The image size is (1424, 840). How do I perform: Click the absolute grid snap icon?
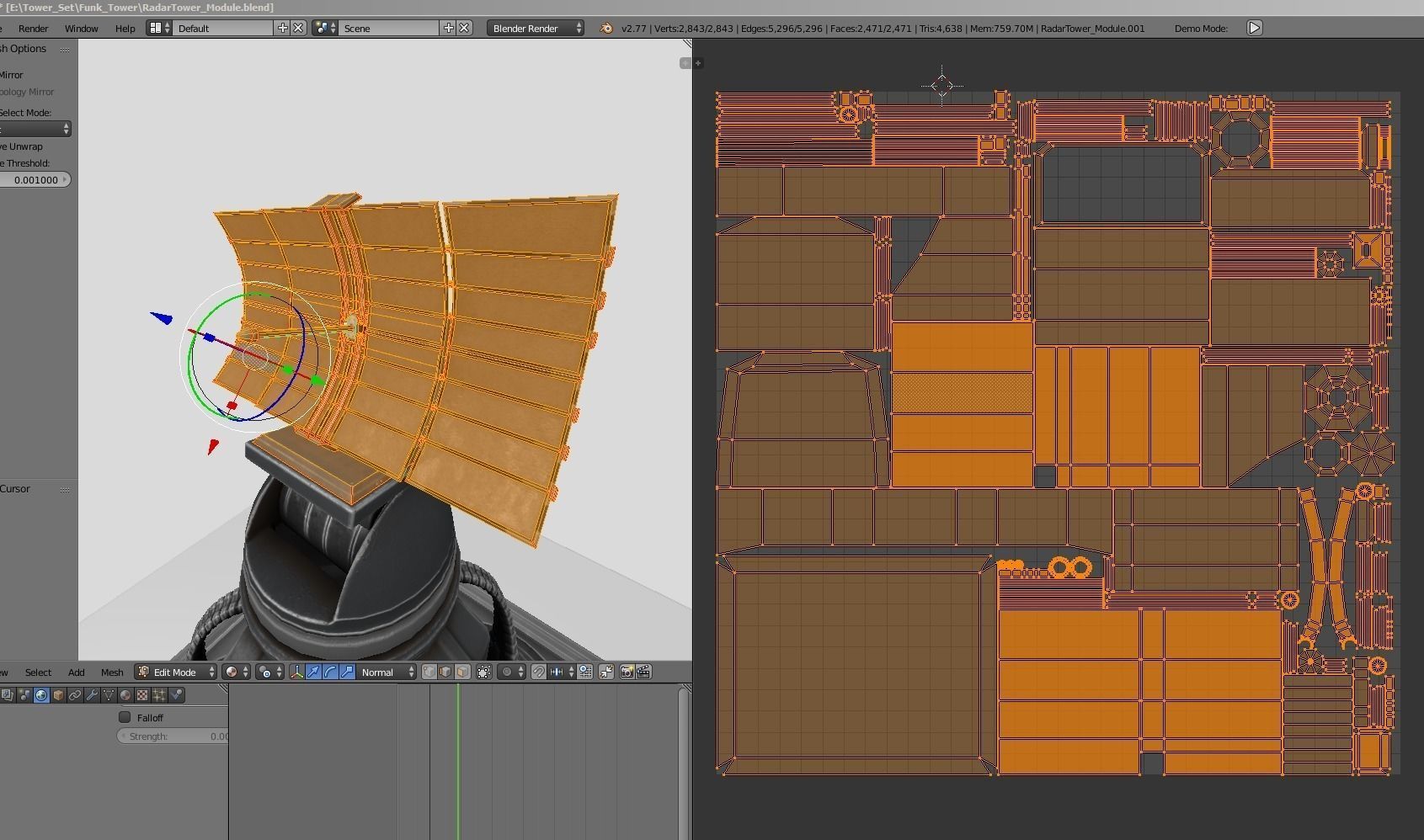584,672
